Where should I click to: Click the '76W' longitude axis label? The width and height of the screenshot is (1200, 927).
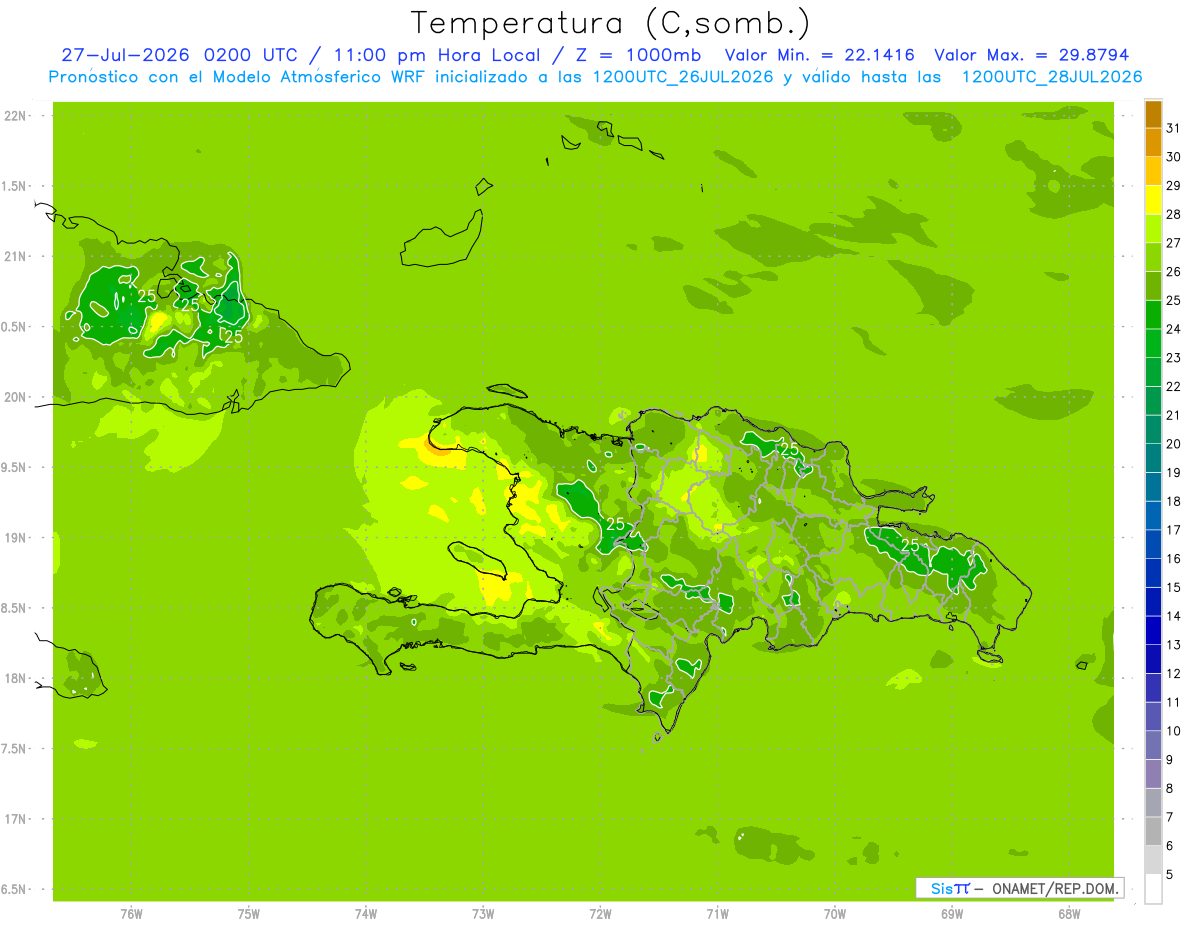pyautogui.click(x=131, y=914)
